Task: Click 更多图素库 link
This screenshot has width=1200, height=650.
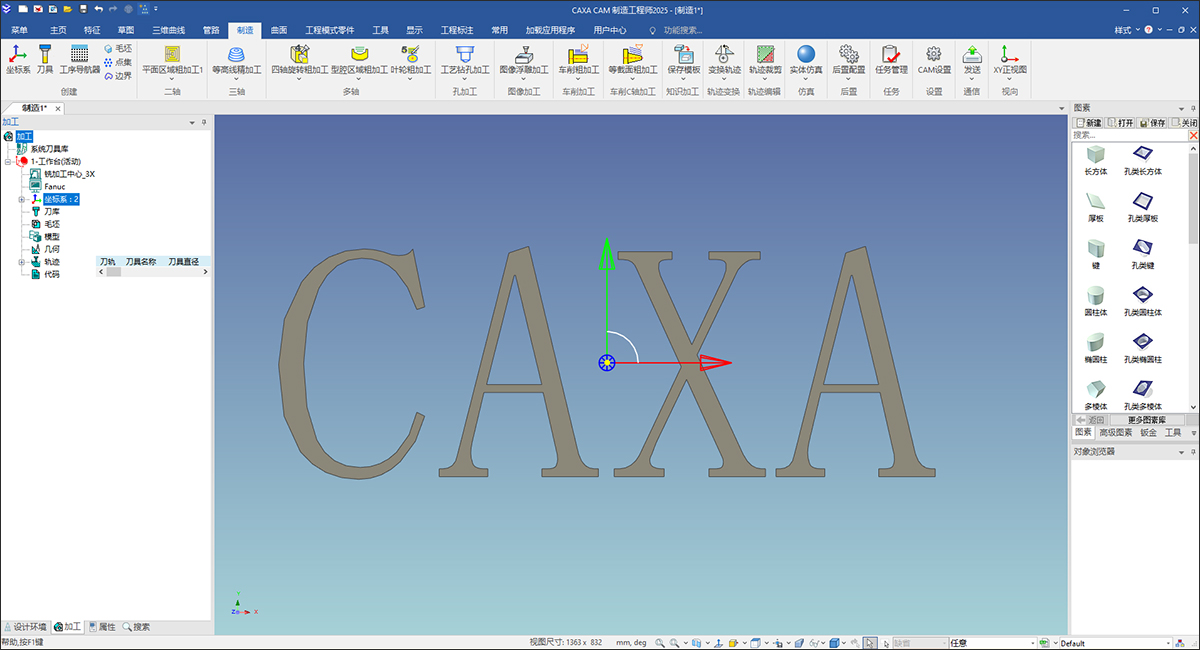Action: tap(1148, 419)
